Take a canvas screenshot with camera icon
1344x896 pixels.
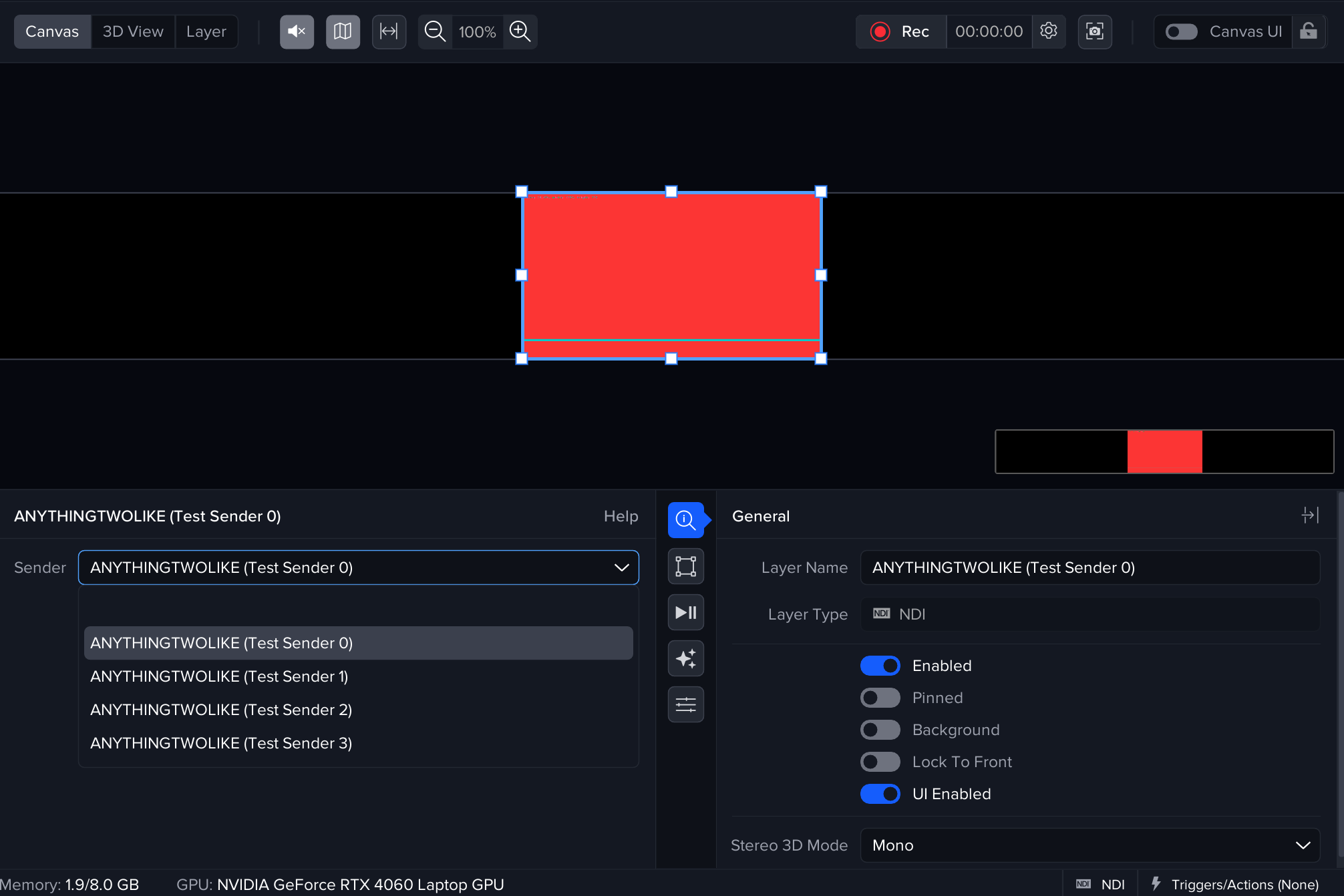[1095, 31]
